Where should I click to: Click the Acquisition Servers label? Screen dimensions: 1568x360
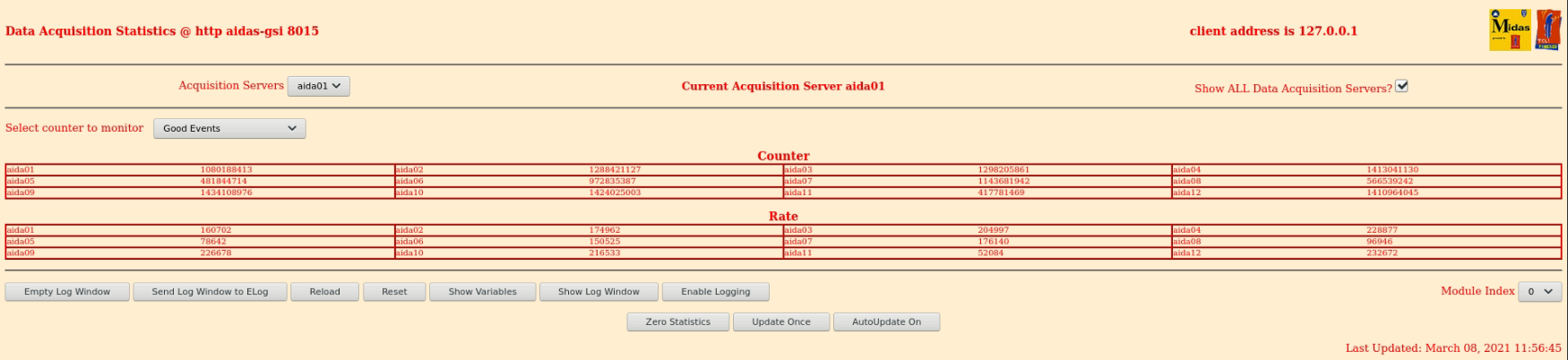pyautogui.click(x=231, y=86)
